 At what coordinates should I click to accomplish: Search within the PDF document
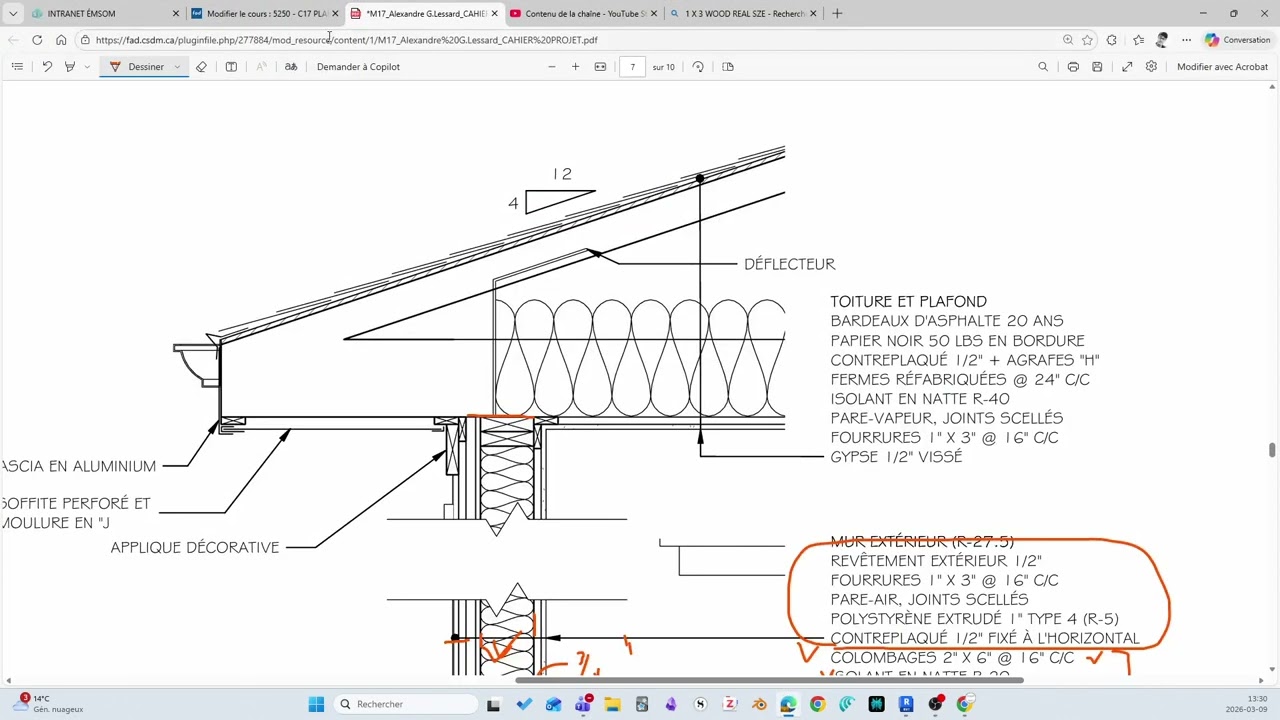(x=1043, y=67)
